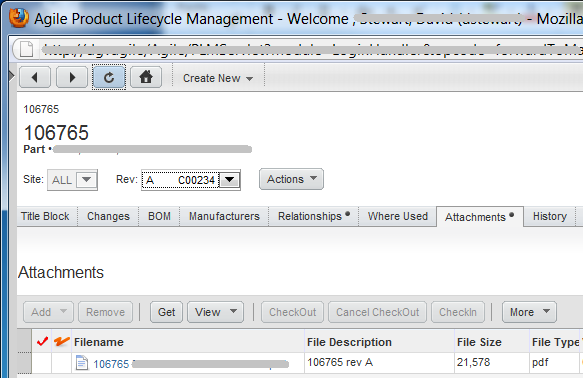
Task: Go forward using the right arrow button
Action: [x=72, y=77]
